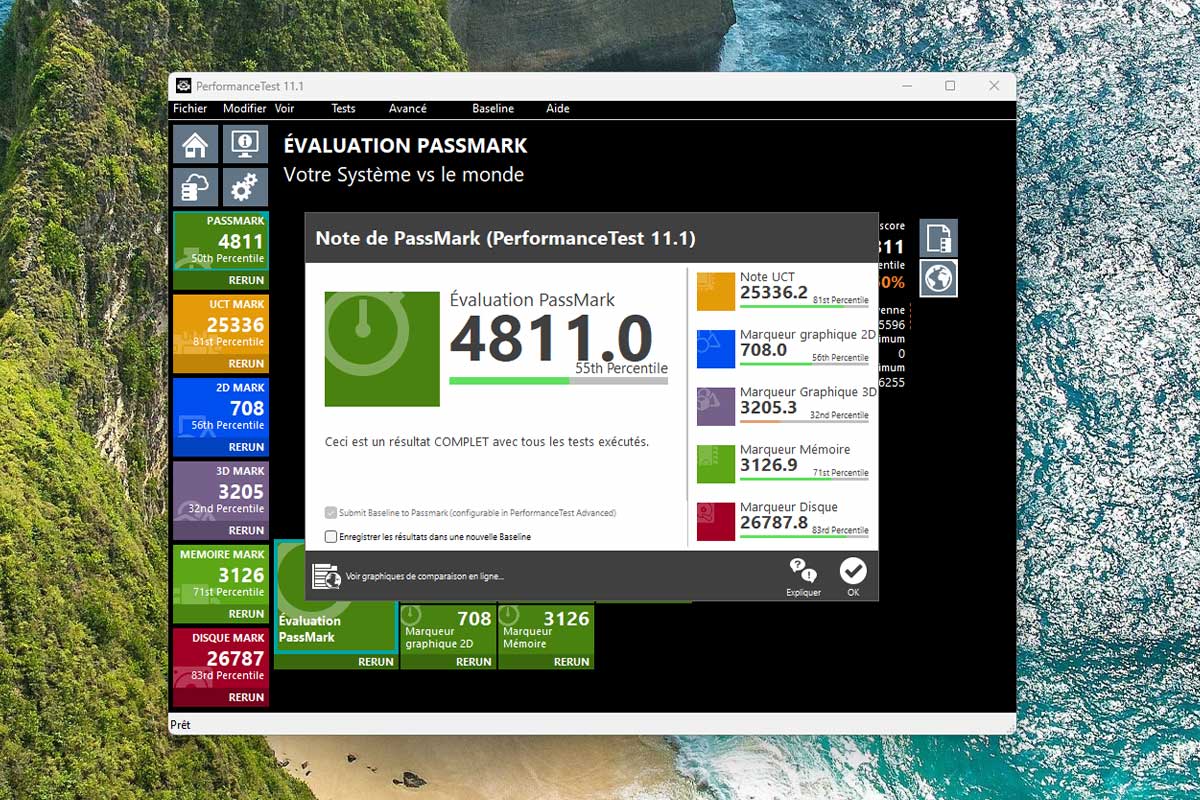Open the system information monitor icon
The image size is (1200, 800).
[x=245, y=144]
